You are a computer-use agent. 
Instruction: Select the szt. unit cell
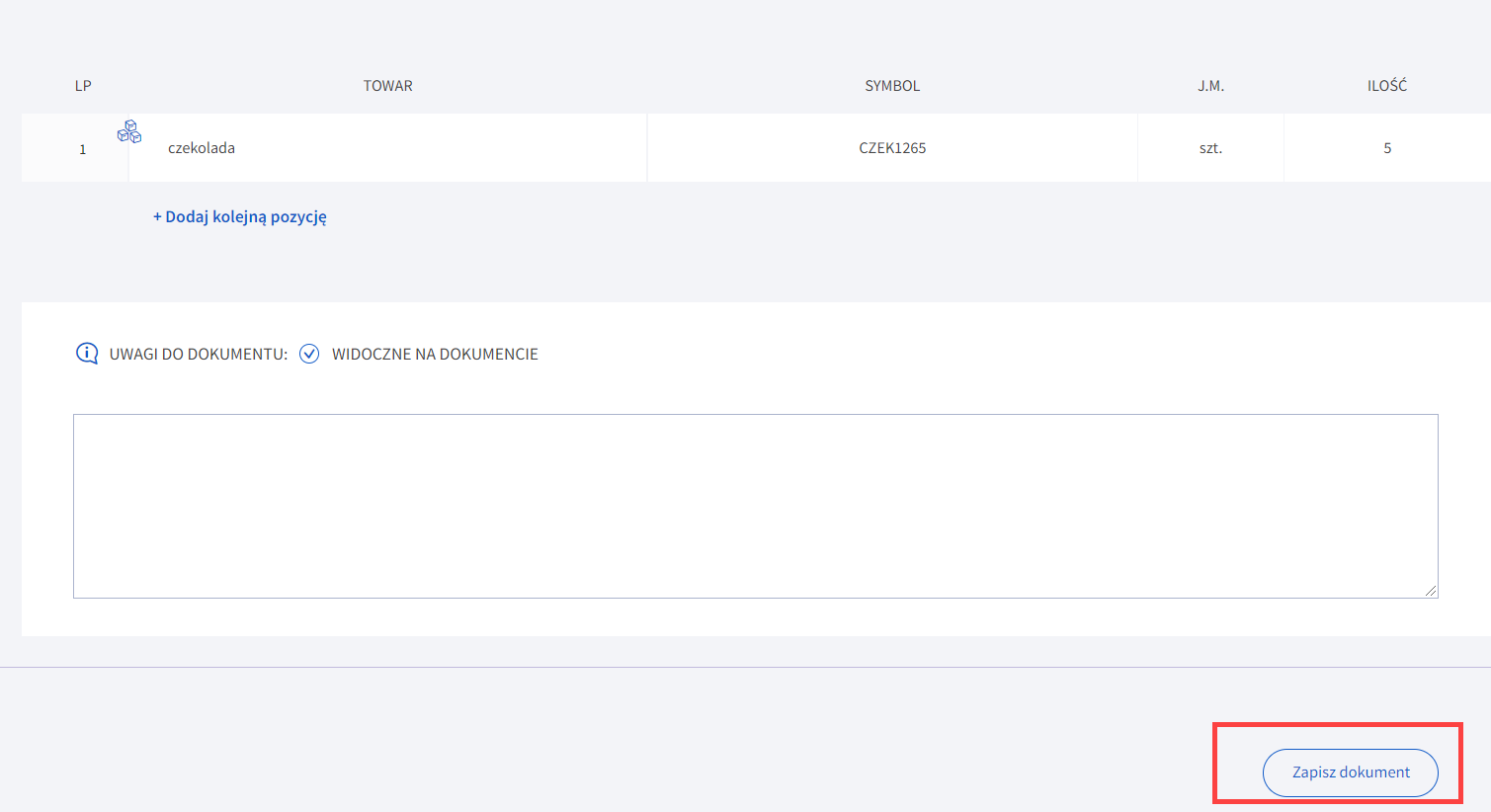(x=1210, y=148)
